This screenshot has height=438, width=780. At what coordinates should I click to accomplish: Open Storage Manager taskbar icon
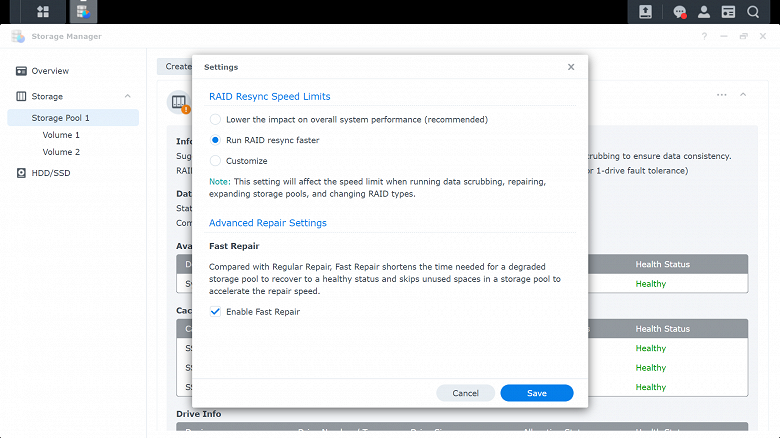pos(83,11)
